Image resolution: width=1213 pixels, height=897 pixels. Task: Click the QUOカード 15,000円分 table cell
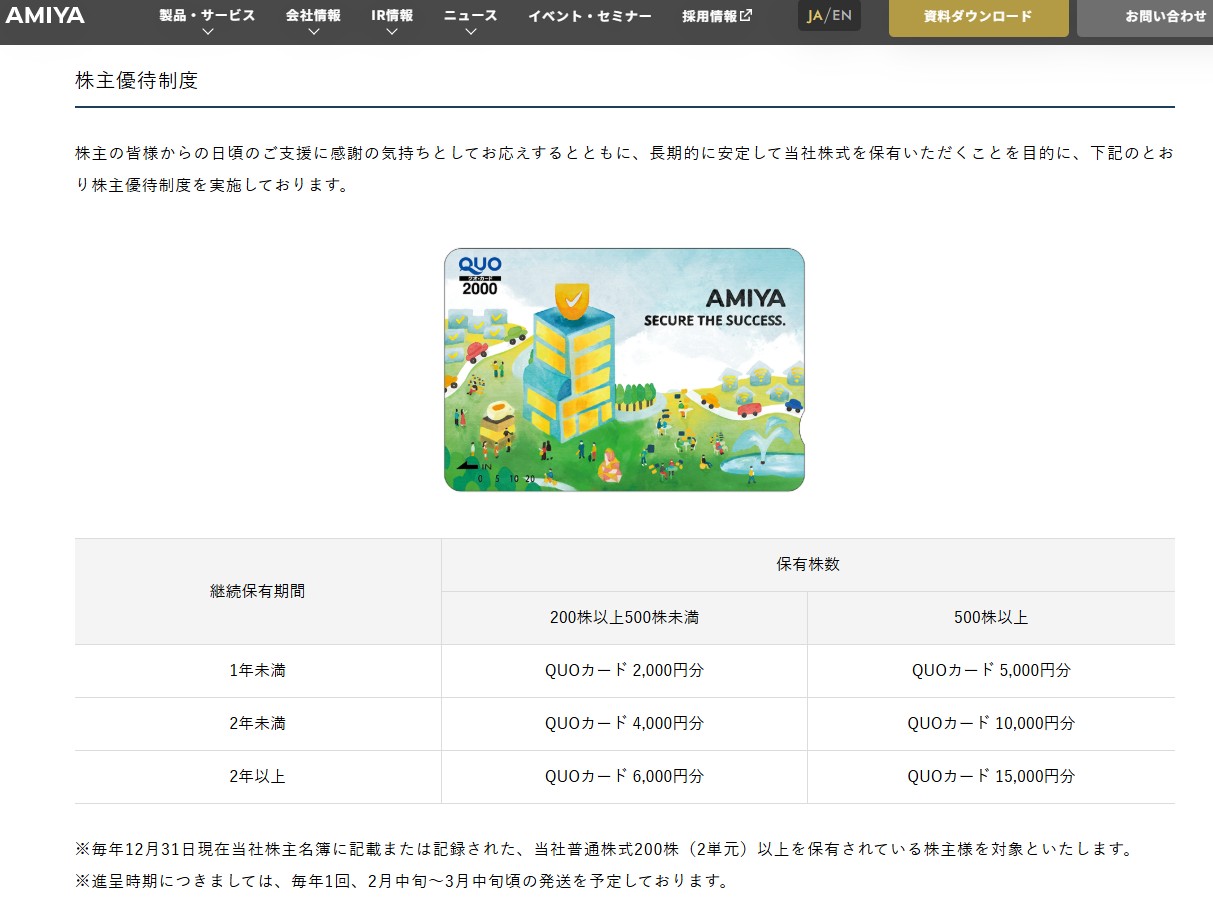pyautogui.click(x=990, y=776)
